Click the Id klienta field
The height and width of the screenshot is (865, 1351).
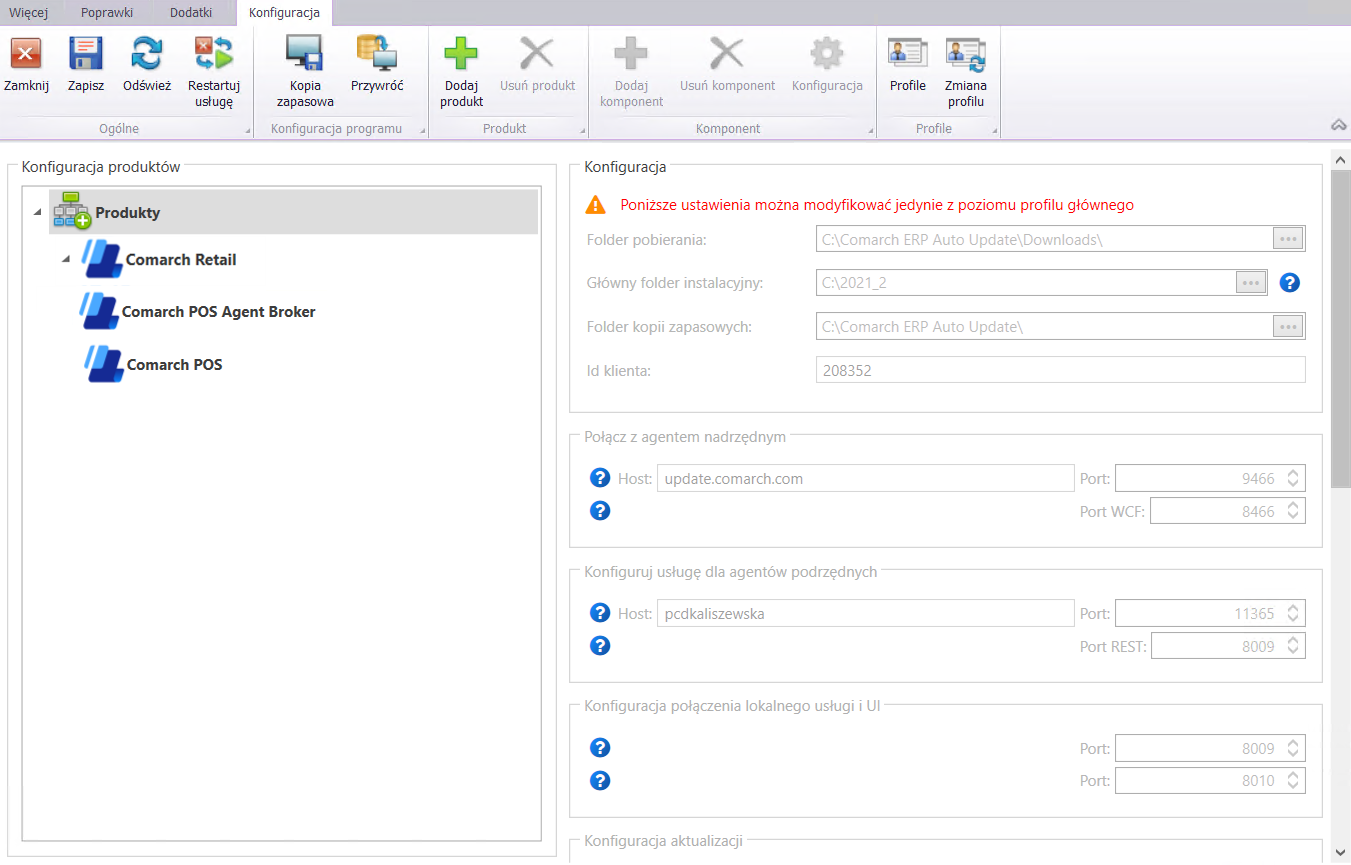point(1061,370)
